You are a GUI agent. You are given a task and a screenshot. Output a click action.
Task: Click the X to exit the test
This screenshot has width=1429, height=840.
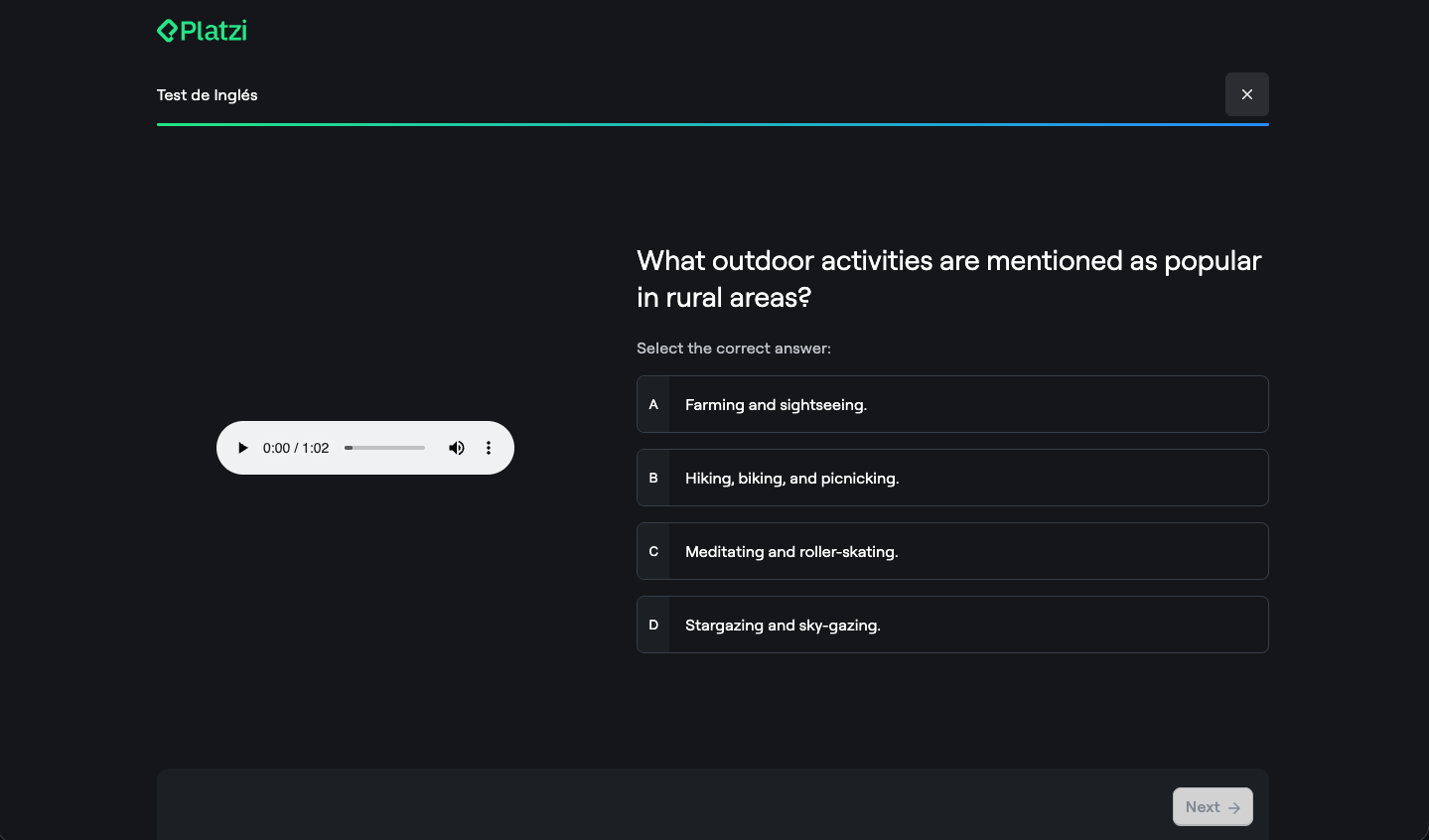coord(1246,94)
